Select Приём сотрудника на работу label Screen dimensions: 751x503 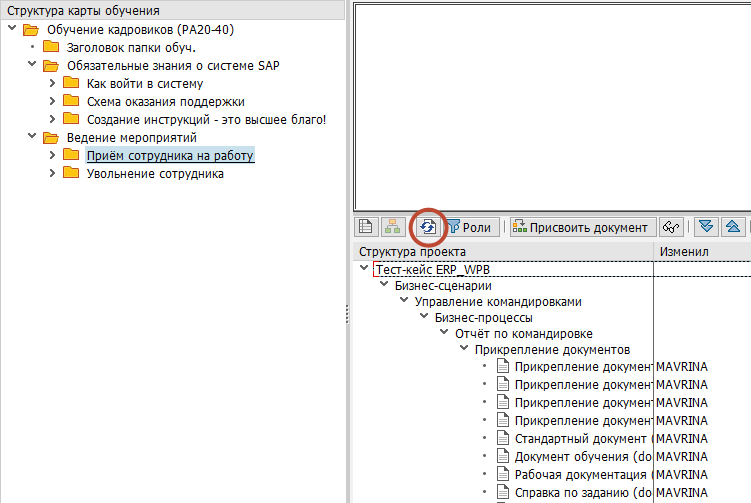pos(170,156)
